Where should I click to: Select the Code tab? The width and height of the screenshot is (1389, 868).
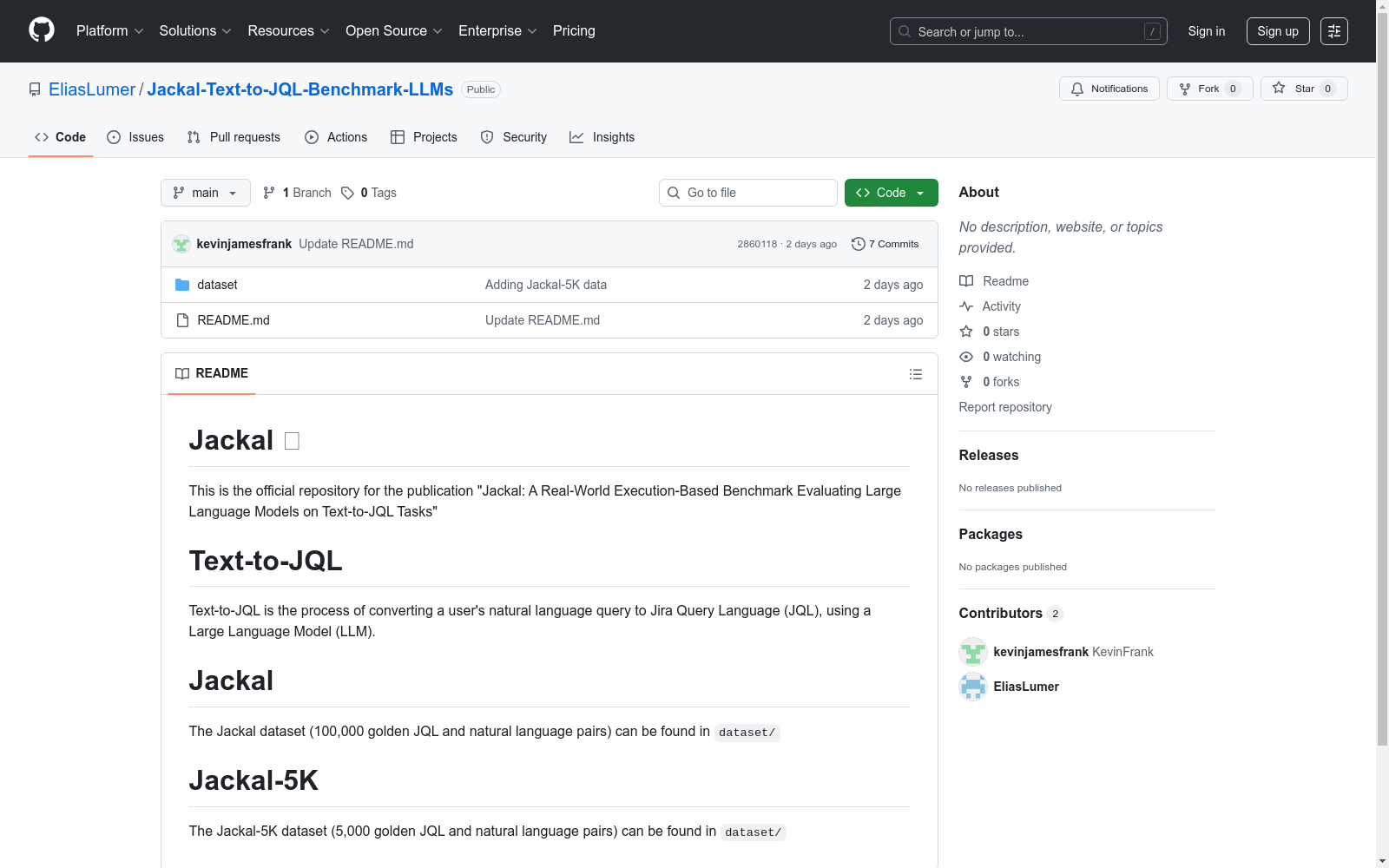coord(61,137)
